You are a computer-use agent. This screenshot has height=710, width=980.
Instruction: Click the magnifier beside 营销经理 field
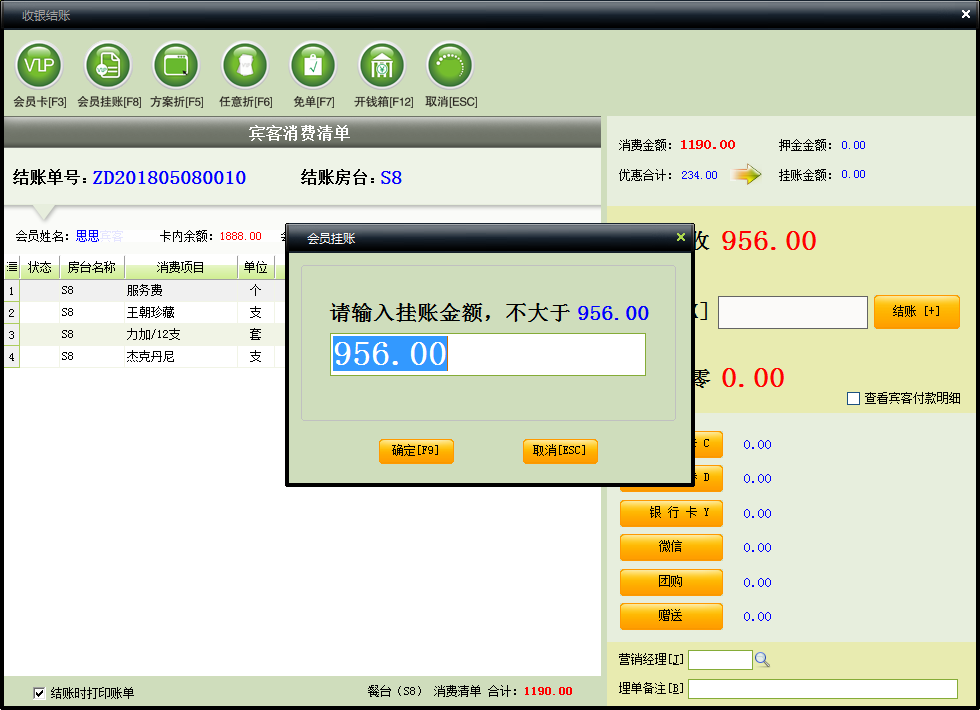pyautogui.click(x=762, y=660)
